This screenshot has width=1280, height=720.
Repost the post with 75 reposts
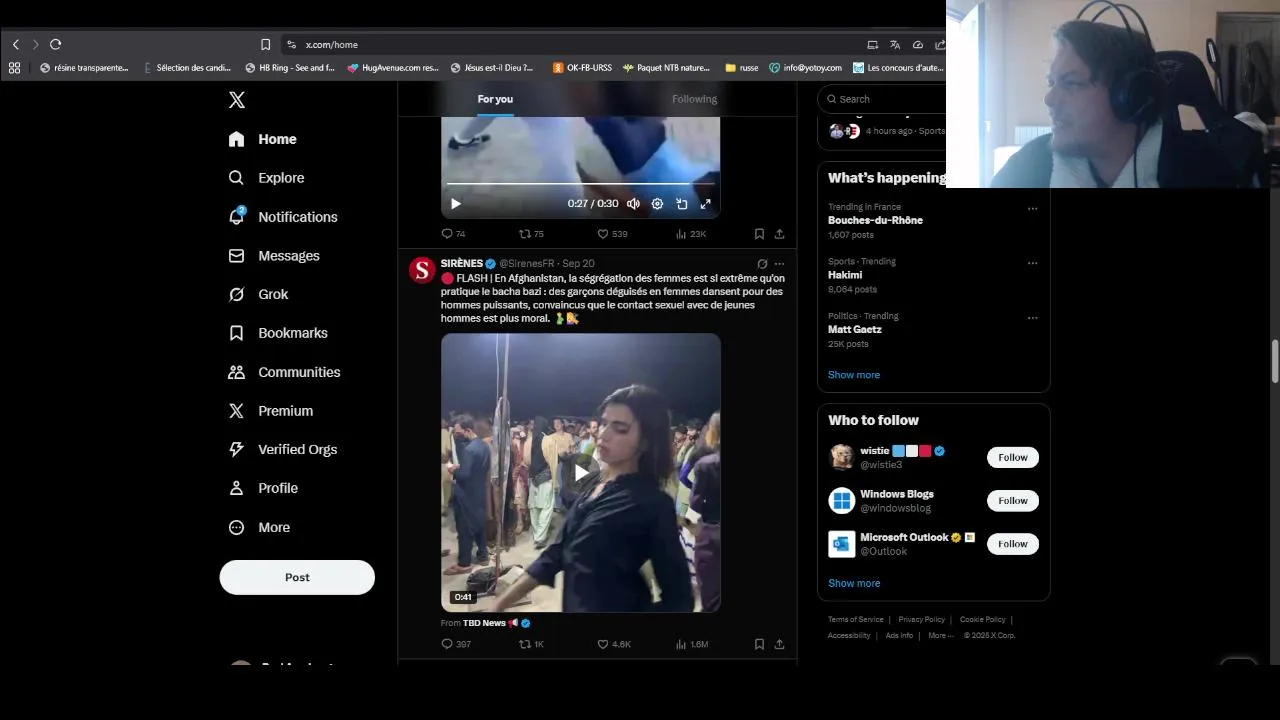531,234
